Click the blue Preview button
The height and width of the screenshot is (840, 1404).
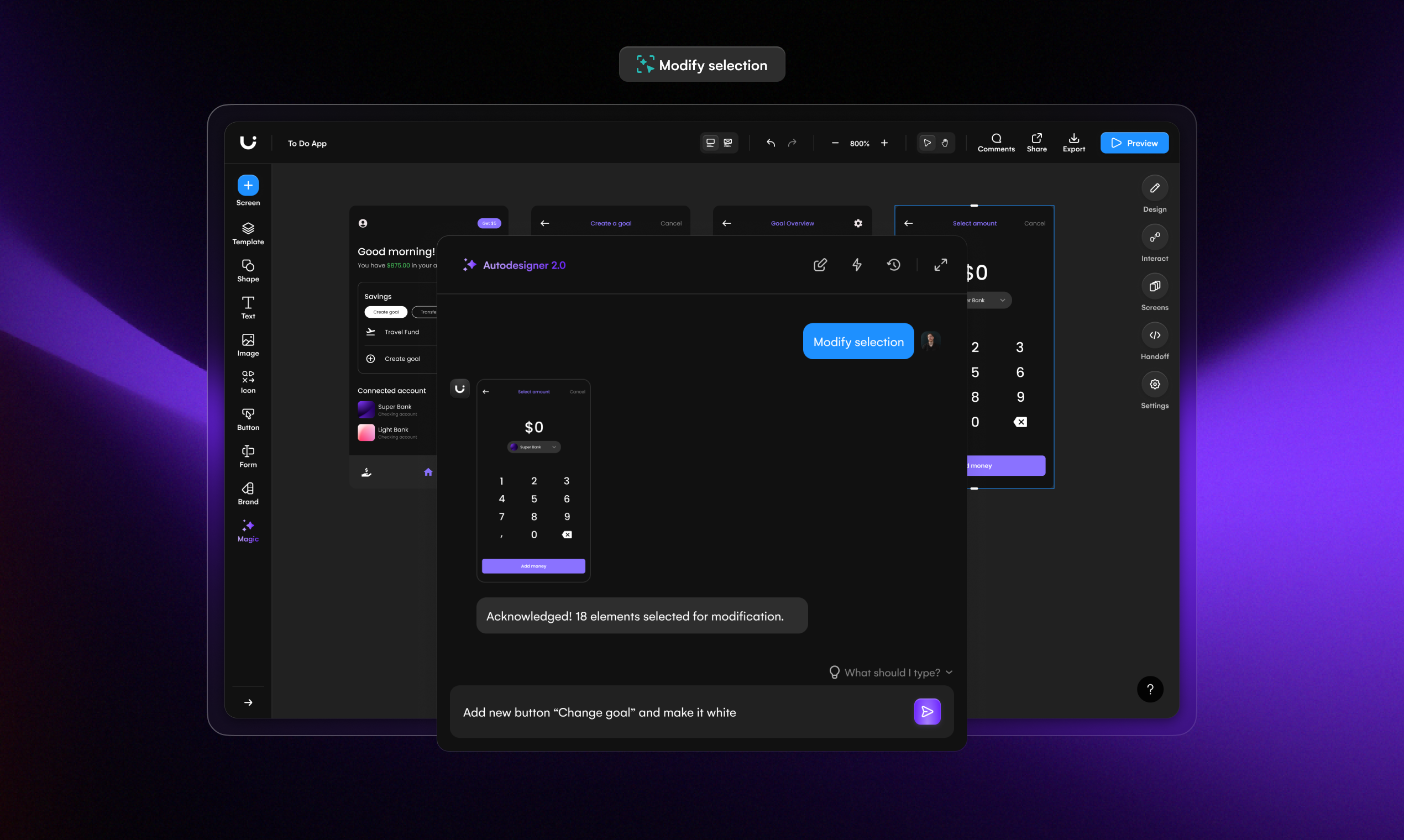click(x=1134, y=143)
